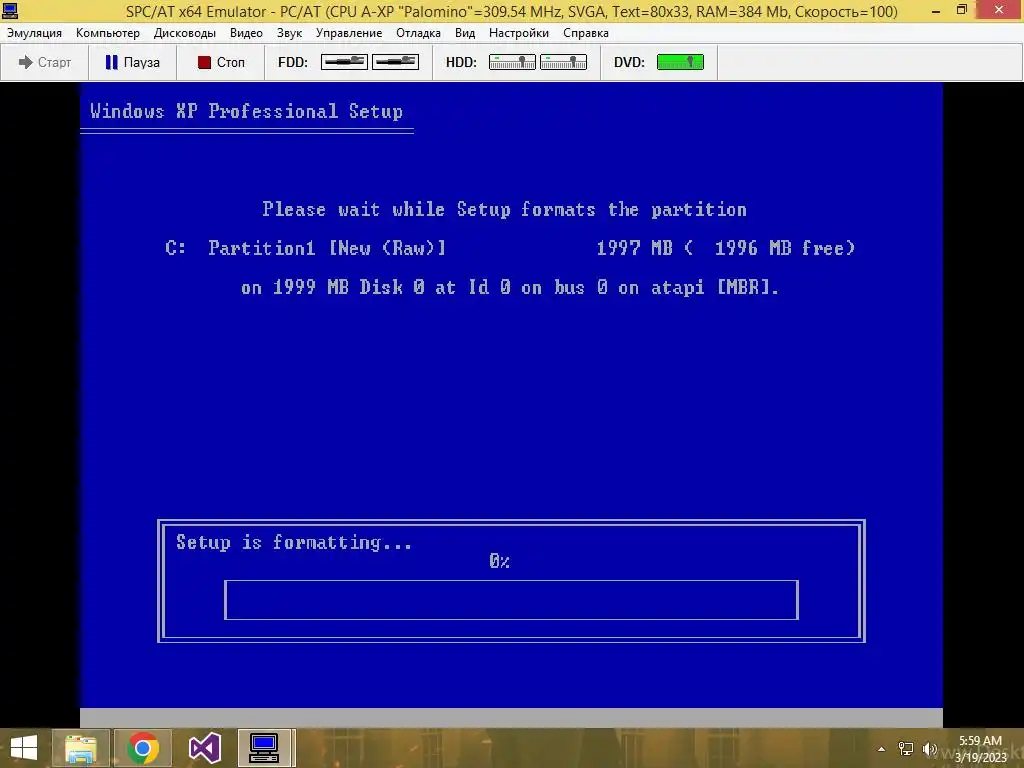1024x768 pixels.
Task: Click the second HDD drive icon
Action: (563, 62)
